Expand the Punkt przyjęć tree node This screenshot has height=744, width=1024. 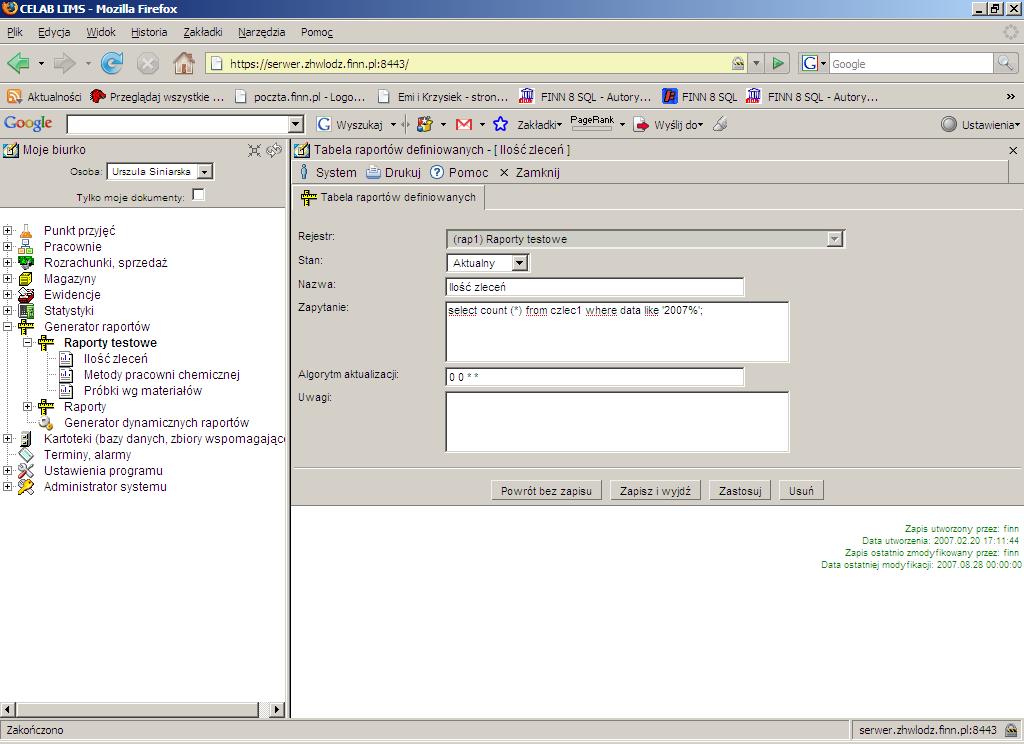(x=7, y=231)
